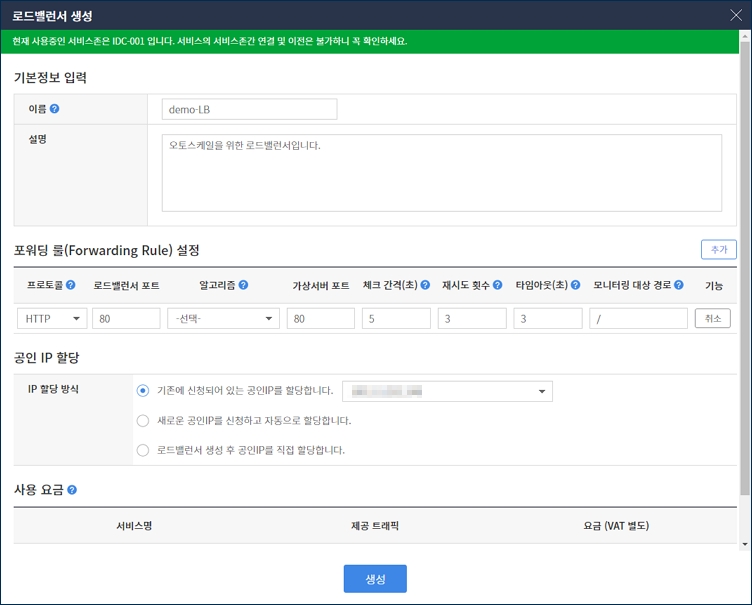This screenshot has width=752, height=605.
Task: Click the 취소 button in the rule row
Action: (713, 319)
